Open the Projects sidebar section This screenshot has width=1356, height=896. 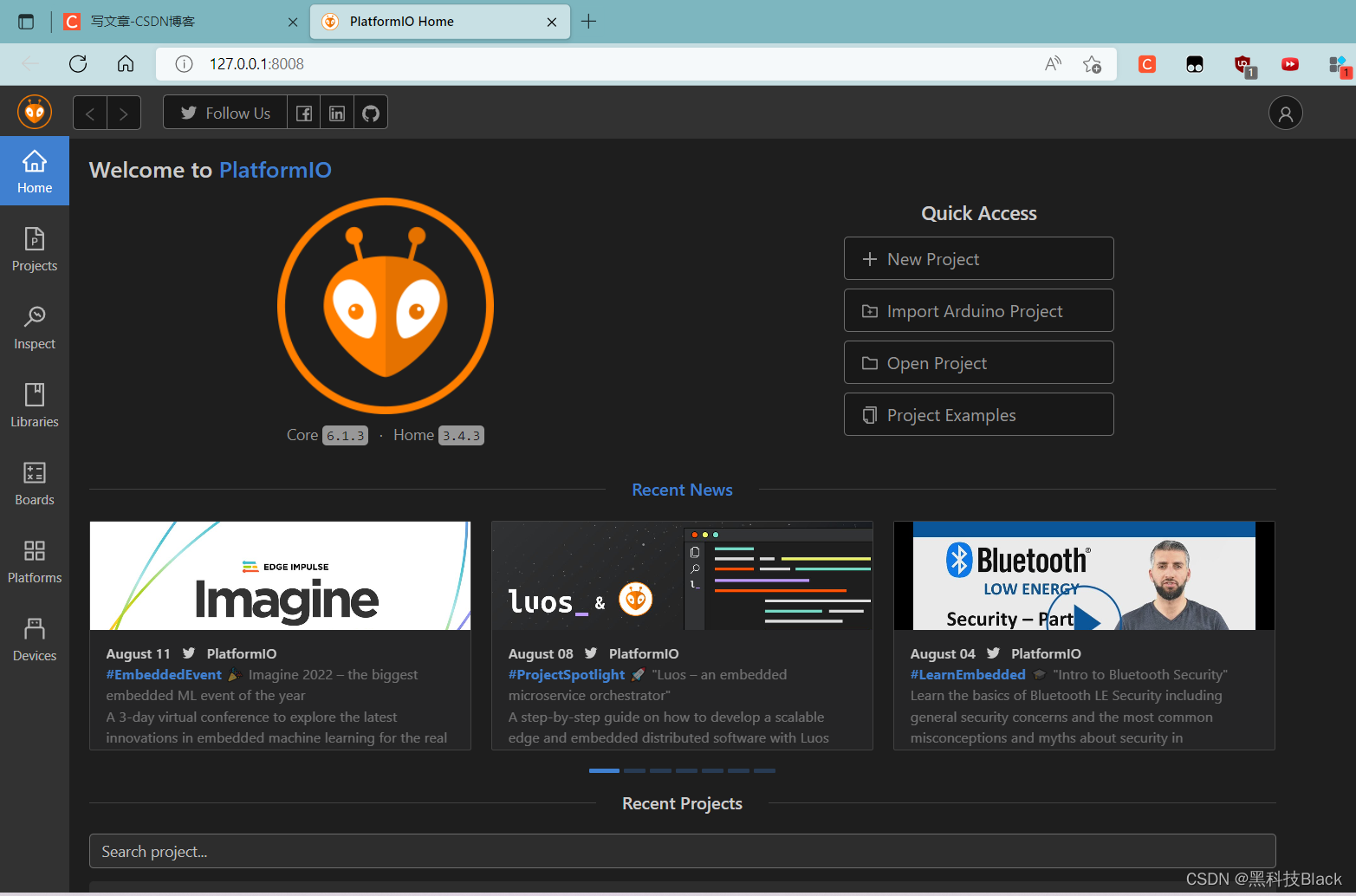click(x=35, y=249)
